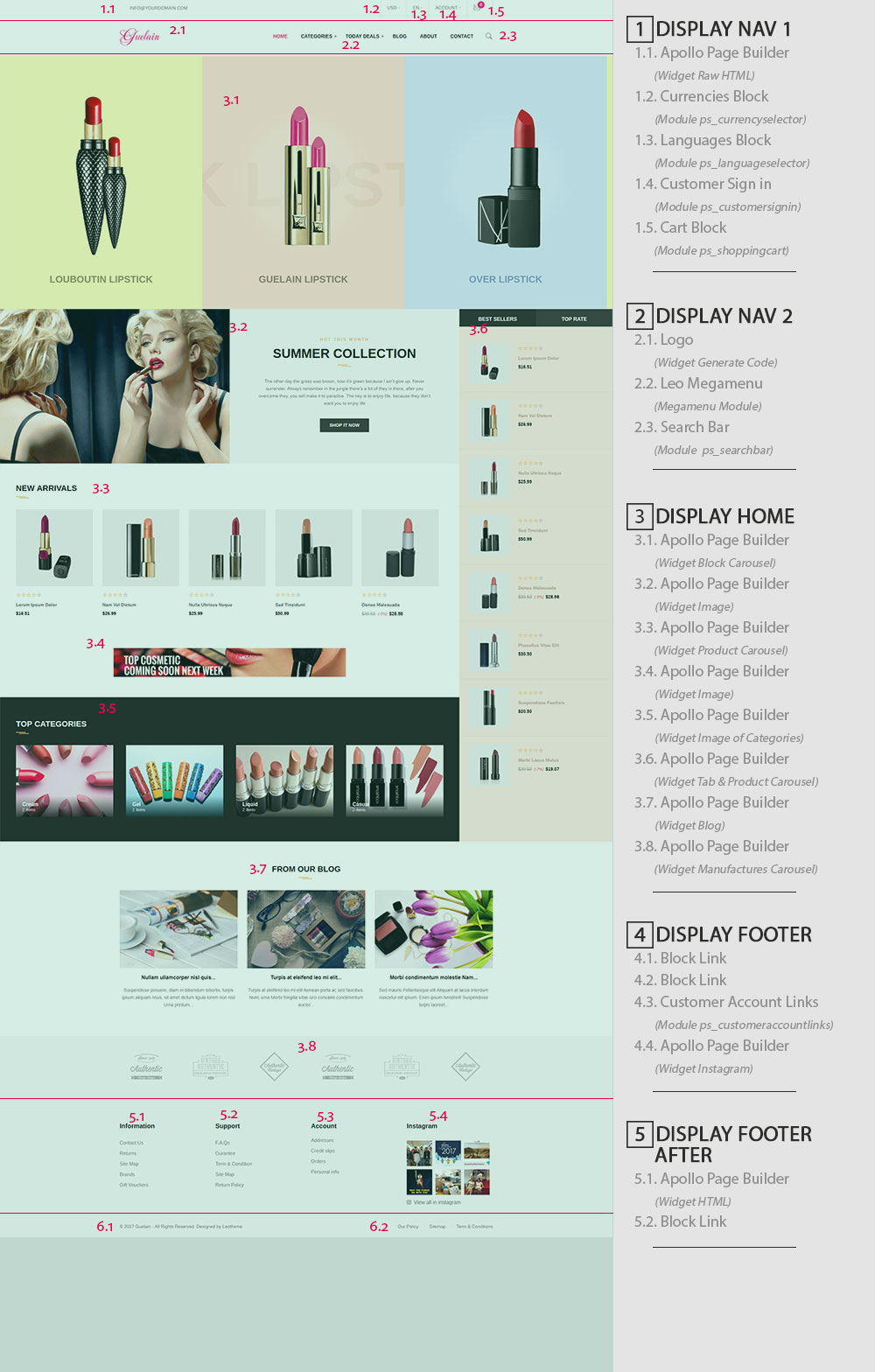
Task: Open the Contact menu item
Action: point(462,37)
